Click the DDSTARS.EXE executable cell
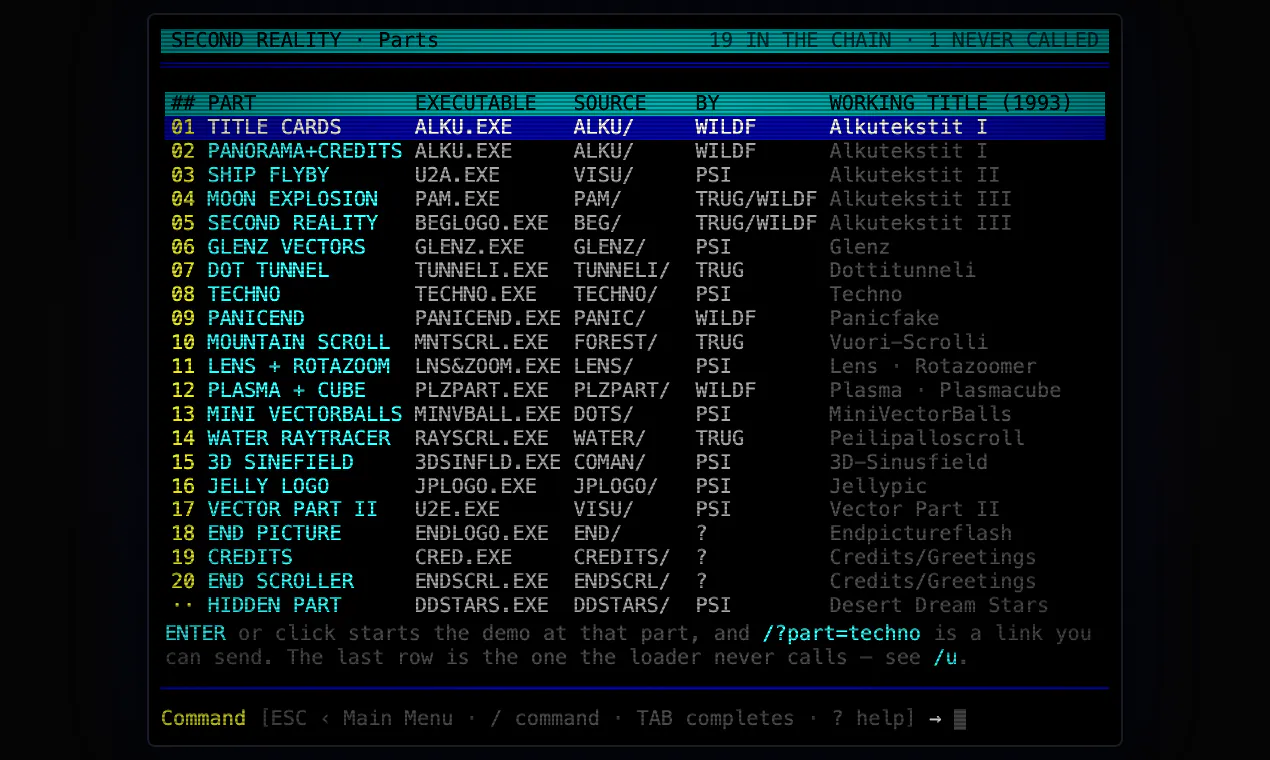Screen dimensions: 1270x760 [x=482, y=605]
